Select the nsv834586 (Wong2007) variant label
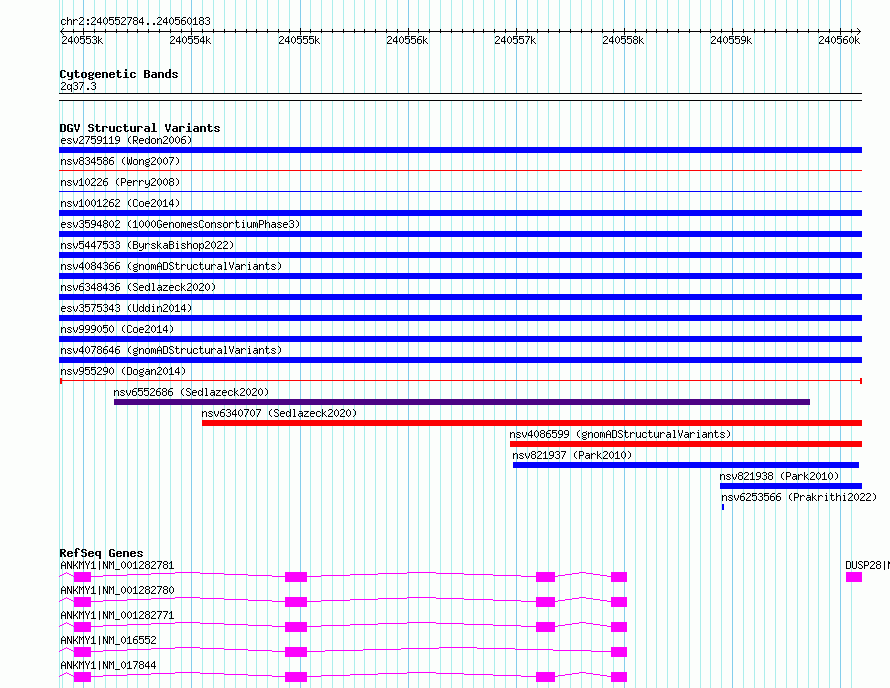 (x=120, y=161)
